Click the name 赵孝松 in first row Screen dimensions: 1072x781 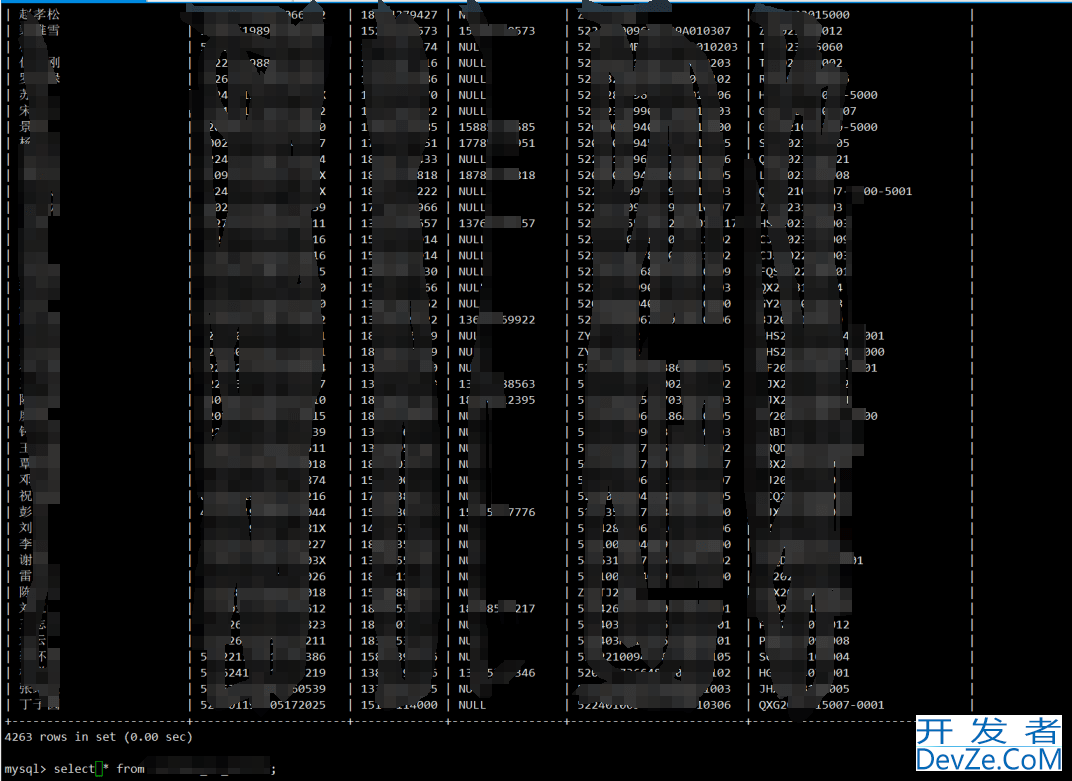(x=39, y=14)
